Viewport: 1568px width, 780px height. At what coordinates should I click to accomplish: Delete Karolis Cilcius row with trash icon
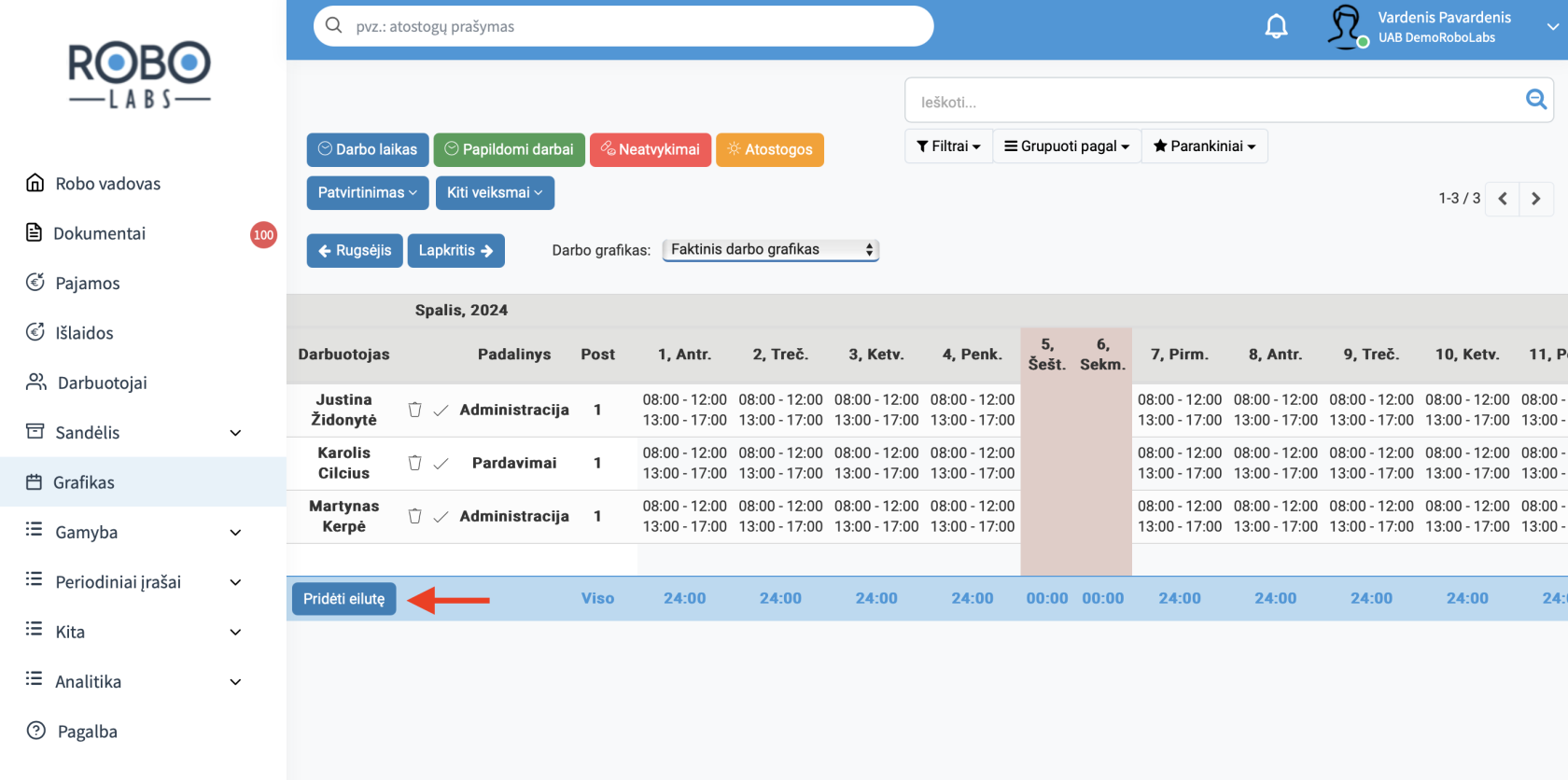[414, 463]
